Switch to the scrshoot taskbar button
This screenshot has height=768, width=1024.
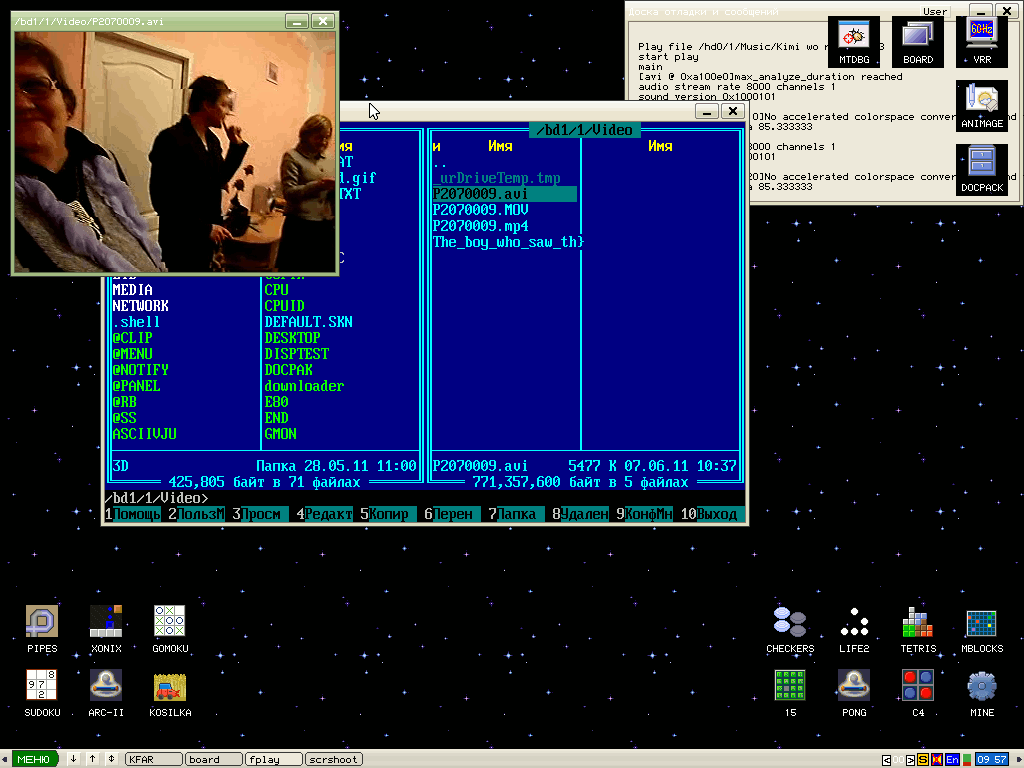tap(334, 760)
